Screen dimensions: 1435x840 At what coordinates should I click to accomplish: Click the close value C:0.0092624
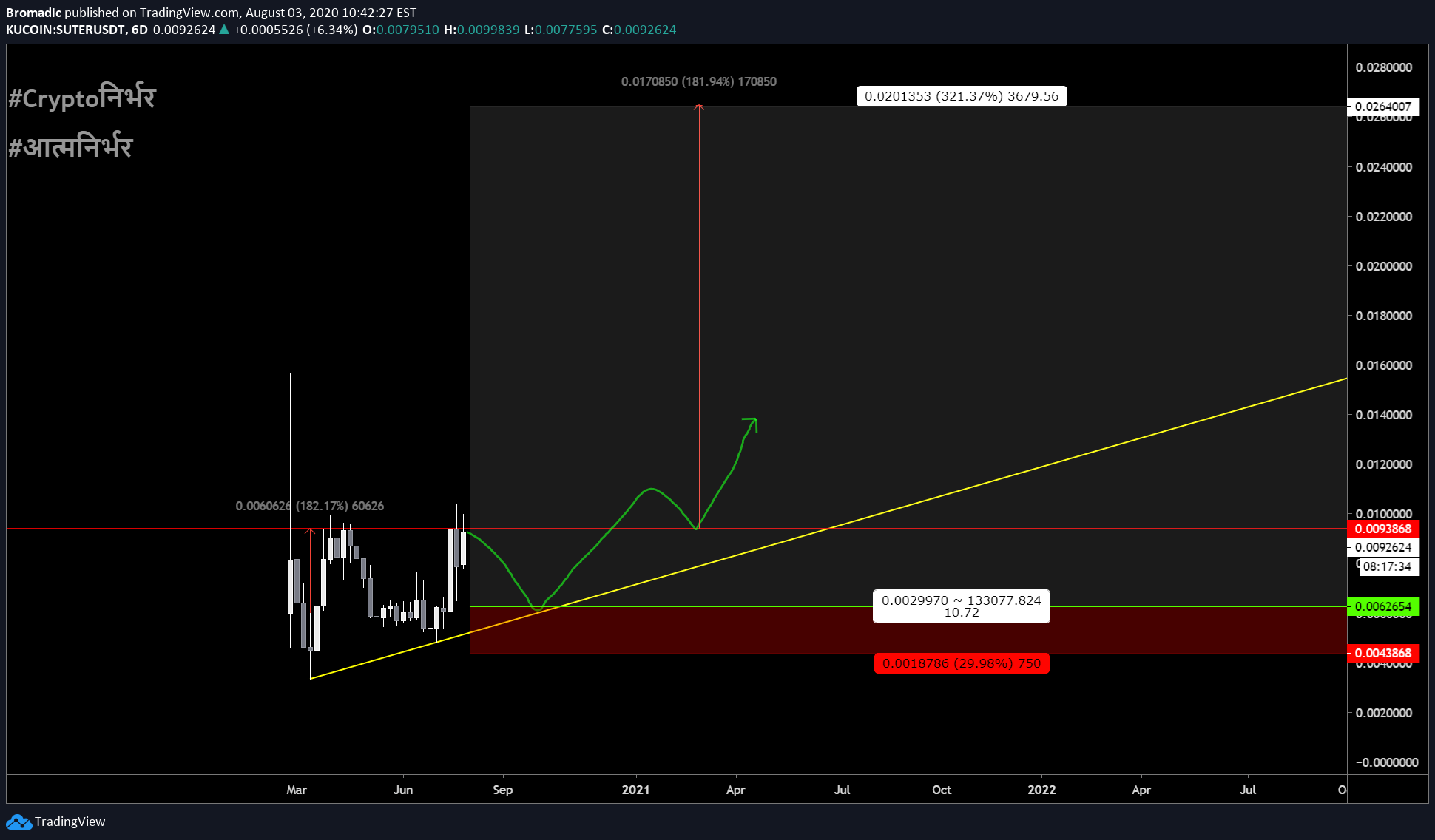639,30
